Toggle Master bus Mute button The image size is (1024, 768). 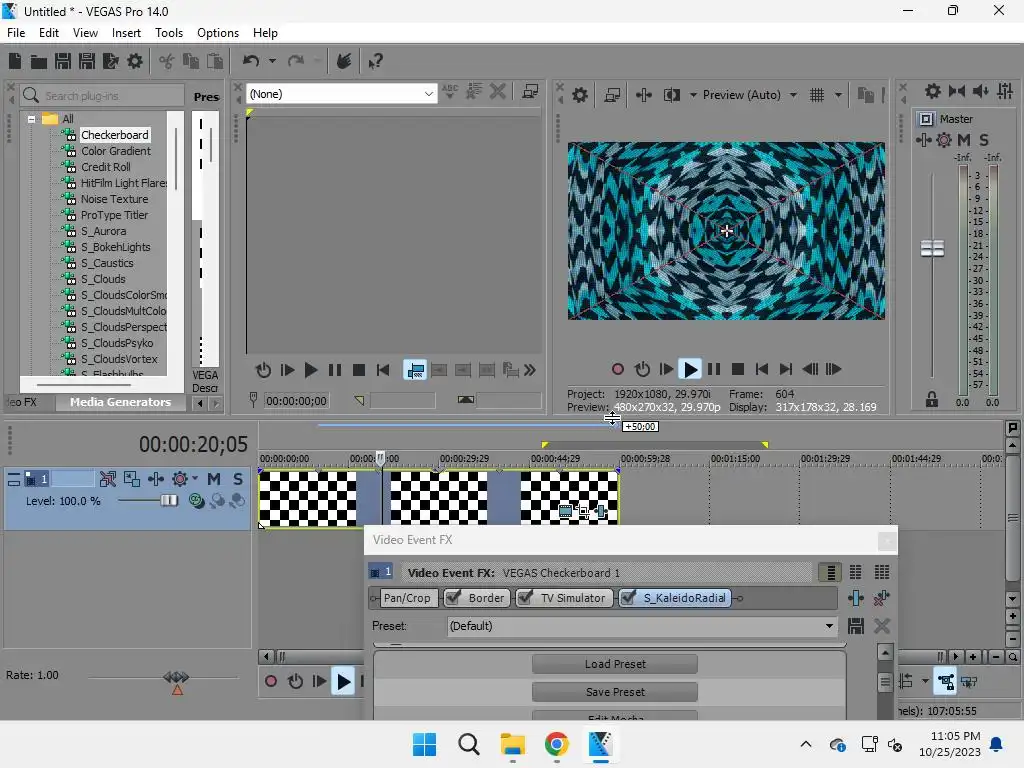click(964, 140)
